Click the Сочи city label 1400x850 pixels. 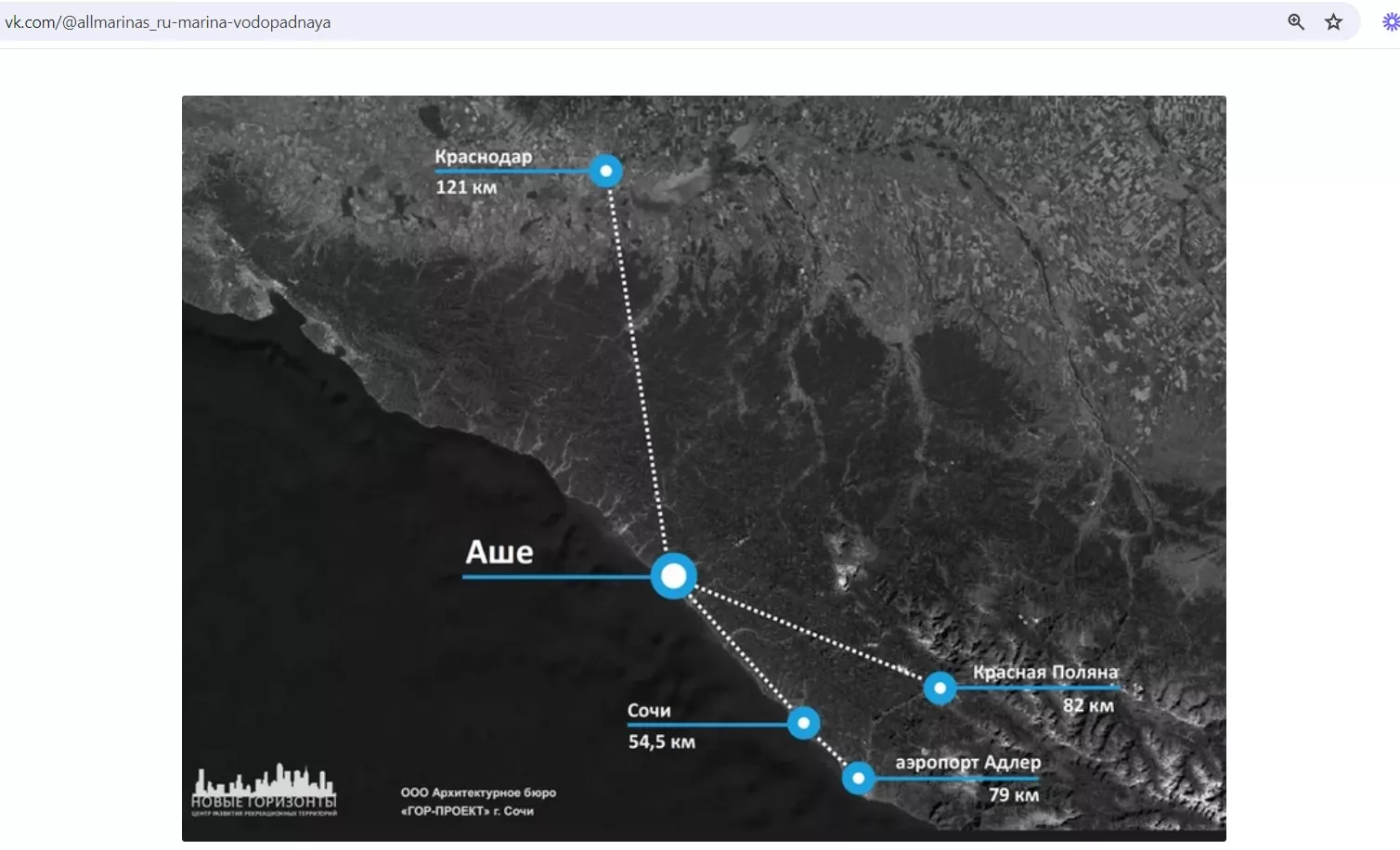649,710
